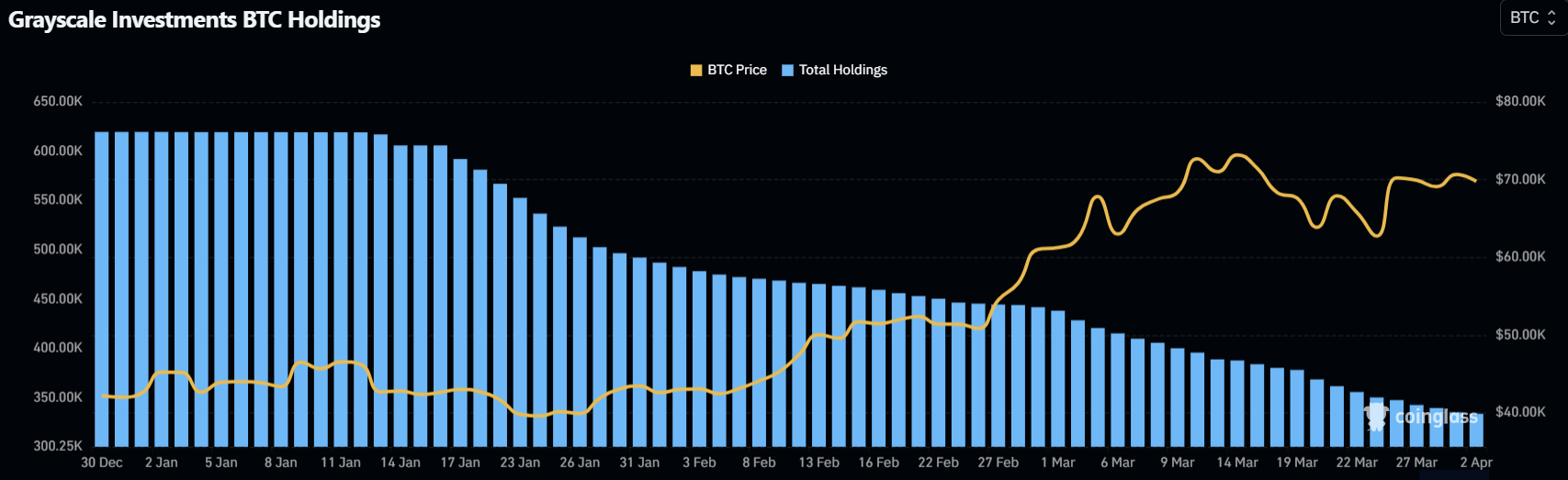The width and height of the screenshot is (1568, 480).
Task: Select the 9 Mar x-axis label
Action: click(1178, 463)
